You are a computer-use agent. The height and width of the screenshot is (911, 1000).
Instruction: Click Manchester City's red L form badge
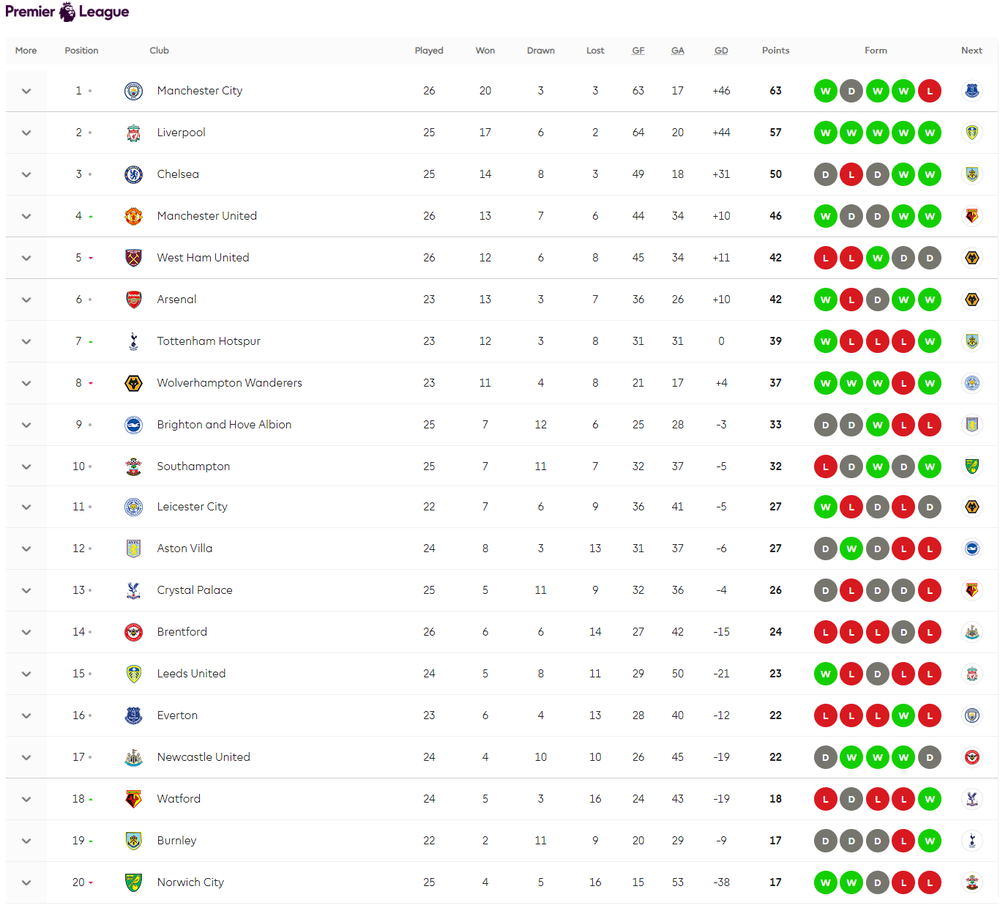point(929,91)
